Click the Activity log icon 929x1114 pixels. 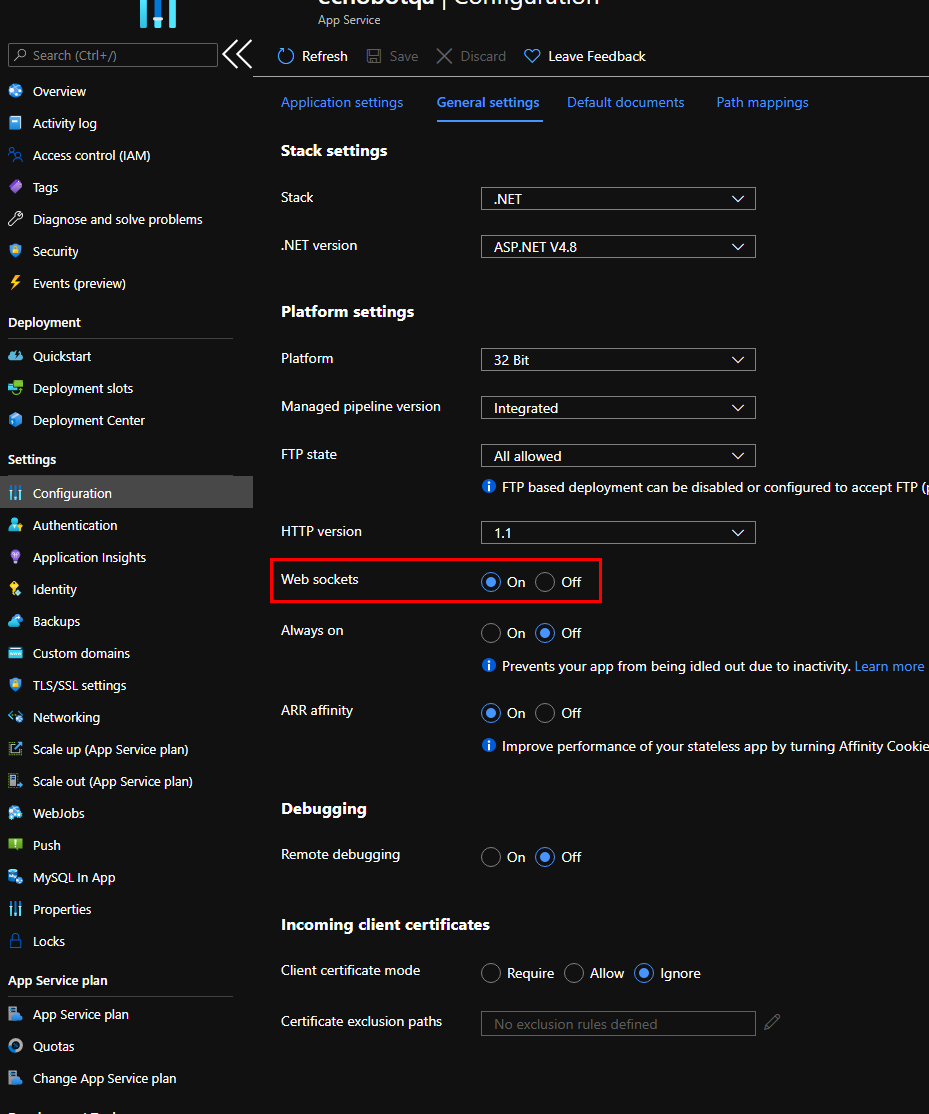[16, 123]
